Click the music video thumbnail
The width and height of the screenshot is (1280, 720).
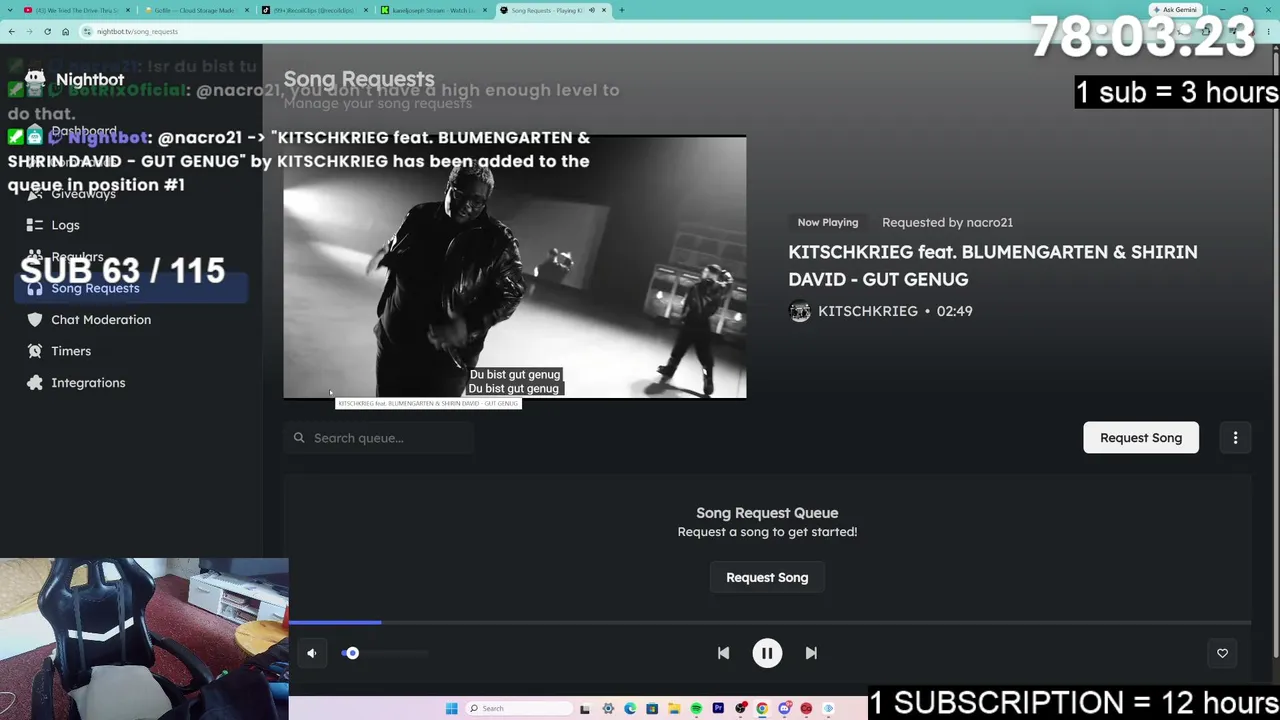514,267
